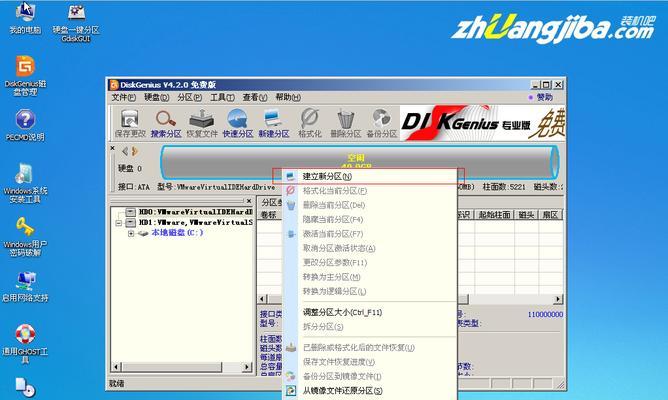Image resolution: width=668 pixels, height=400 pixels.
Task: Click the 磁头 column header
Action: (x=526, y=215)
